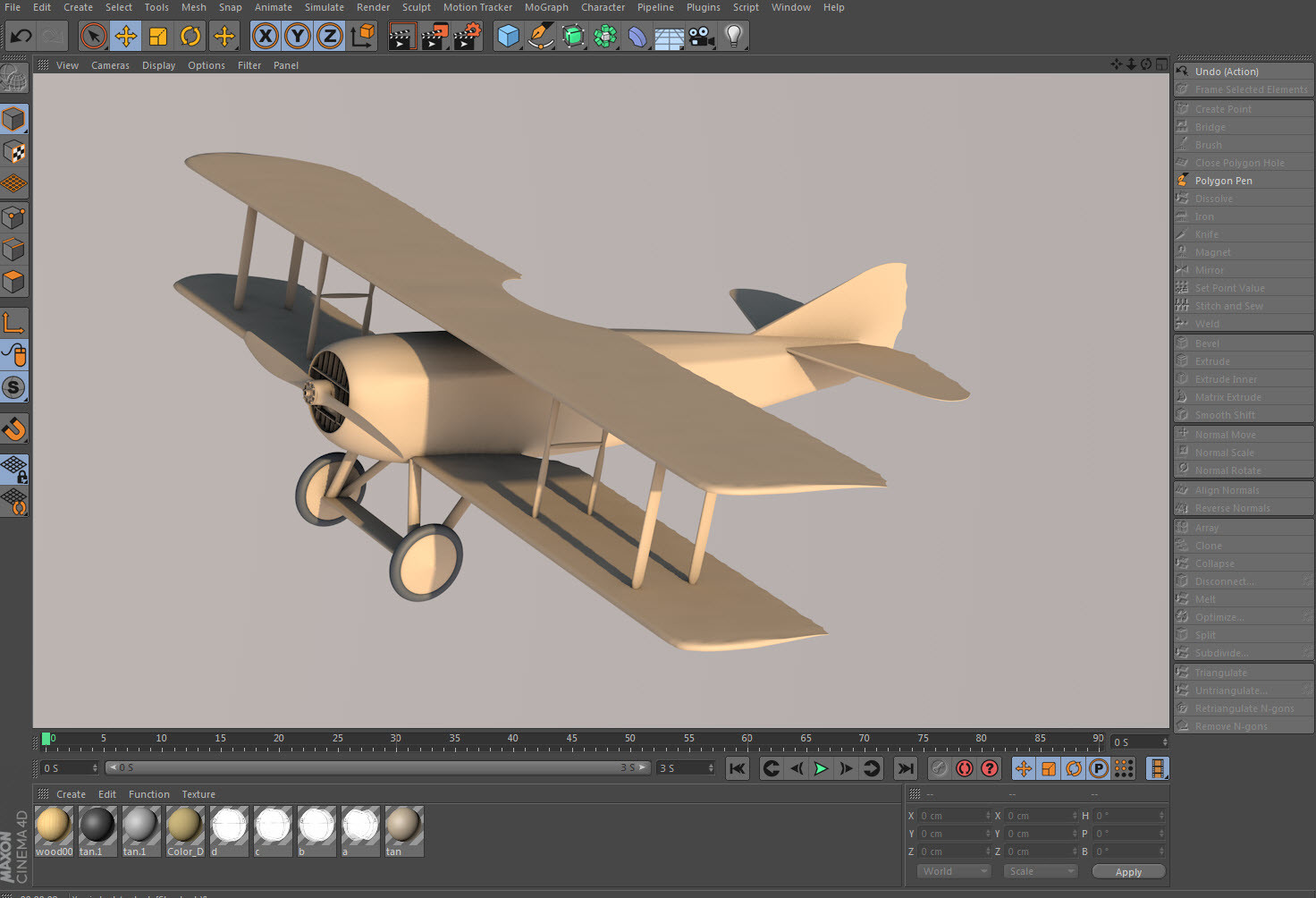Select the Live Selection tool
The height and width of the screenshot is (898, 1316).
pyautogui.click(x=93, y=36)
